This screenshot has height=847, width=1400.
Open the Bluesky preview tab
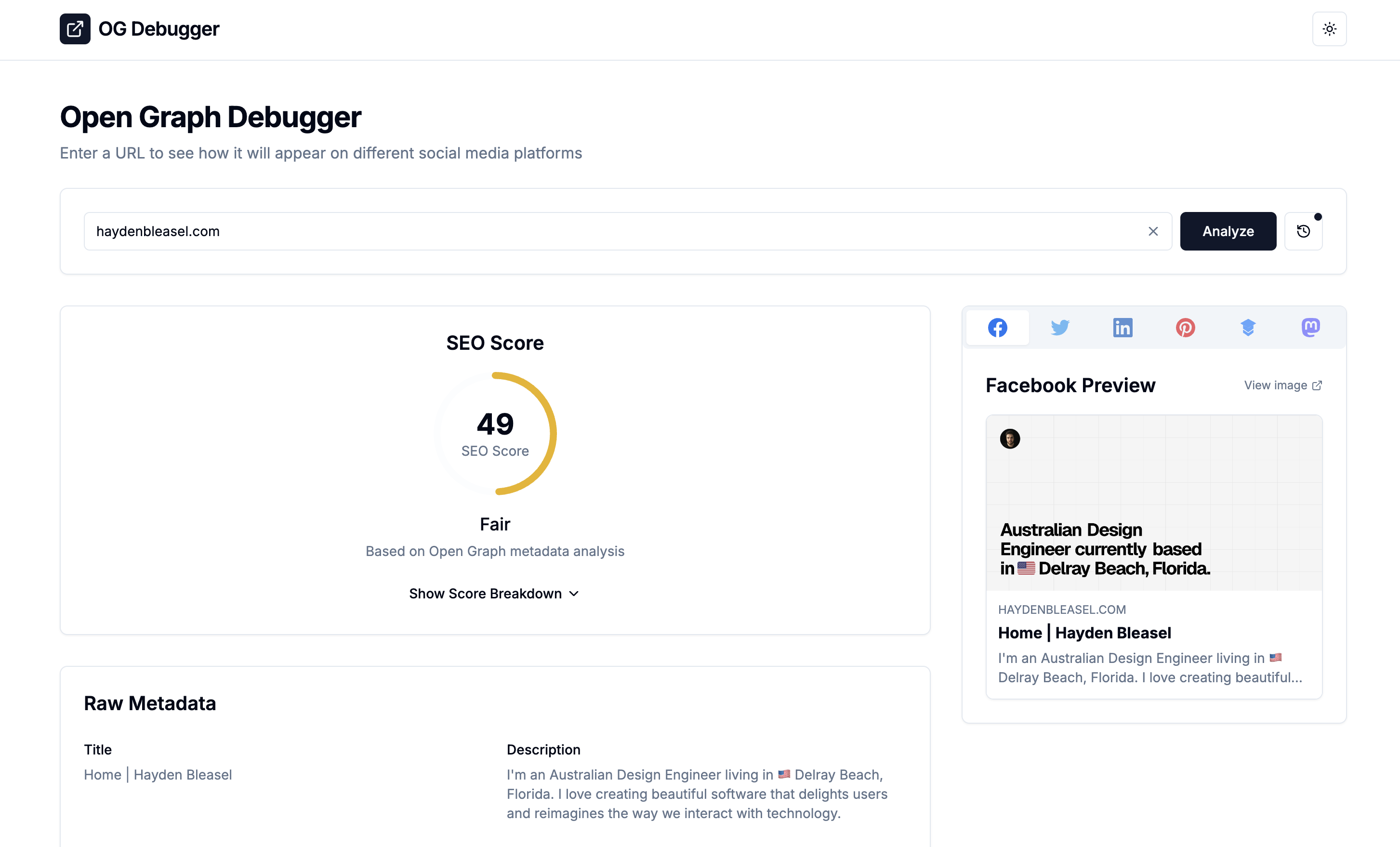1248,328
